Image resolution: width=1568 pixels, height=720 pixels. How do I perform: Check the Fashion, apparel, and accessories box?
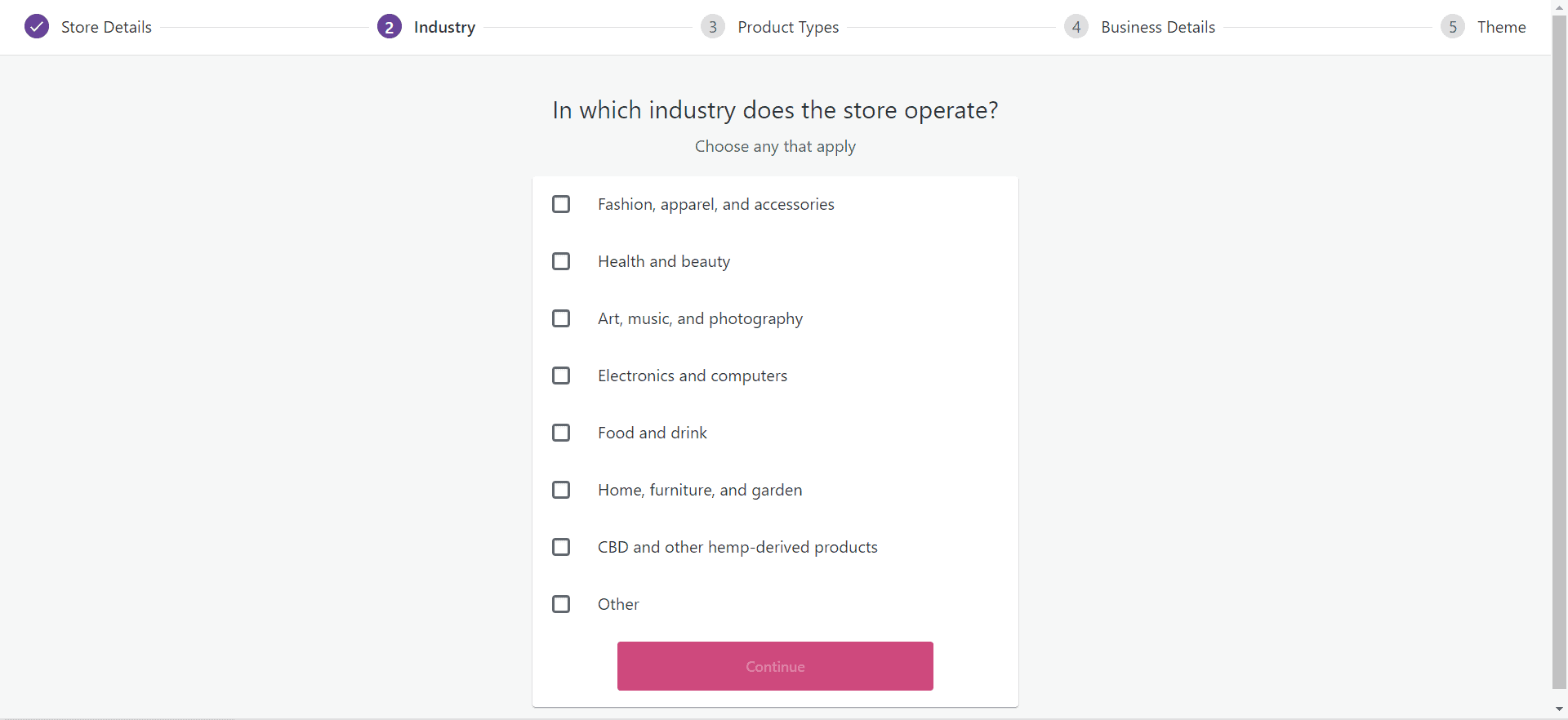point(561,204)
